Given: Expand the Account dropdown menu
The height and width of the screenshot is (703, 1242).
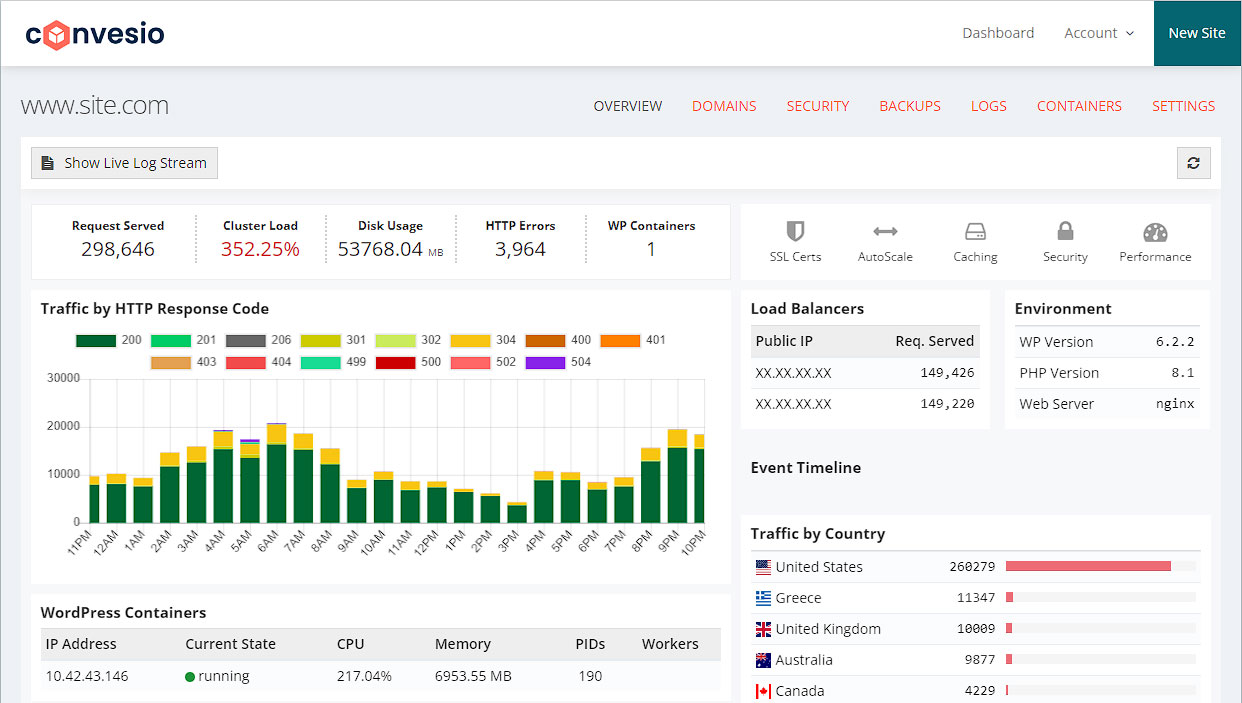Looking at the screenshot, I should click(x=1098, y=33).
